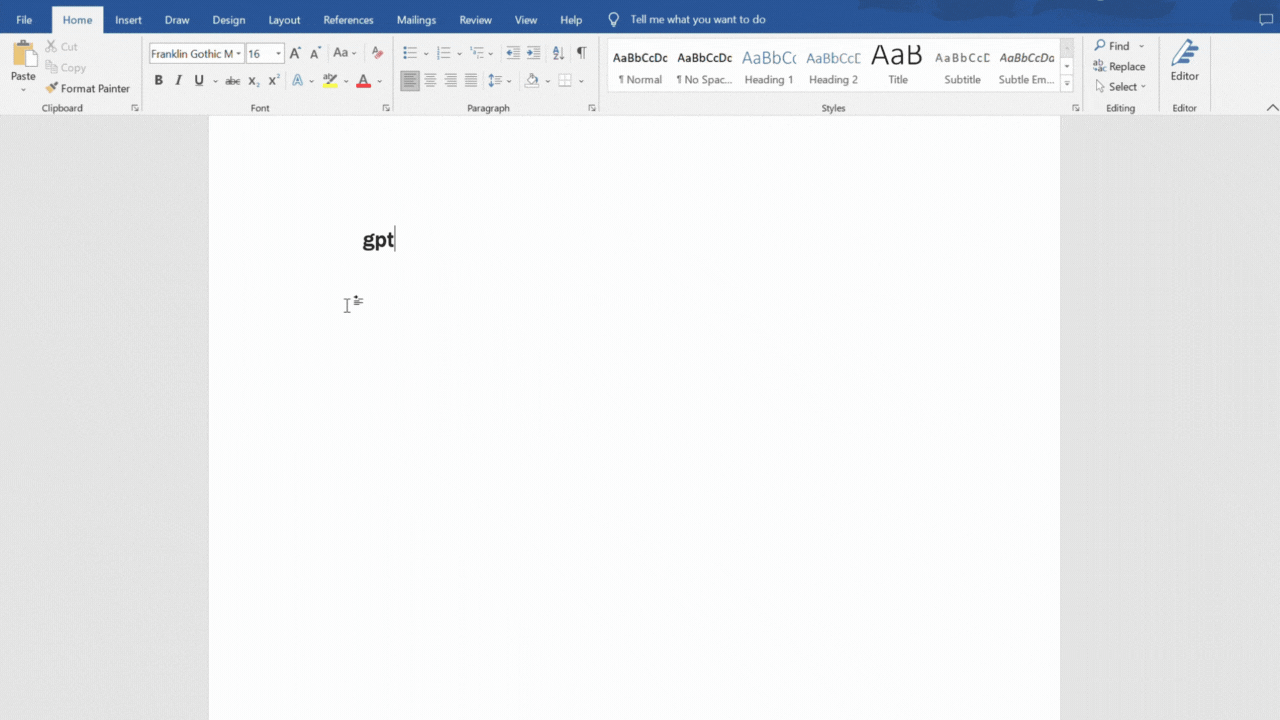Screen dimensions: 1280x720
Task: Toggle Strikethrough formatting
Action: click(232, 81)
